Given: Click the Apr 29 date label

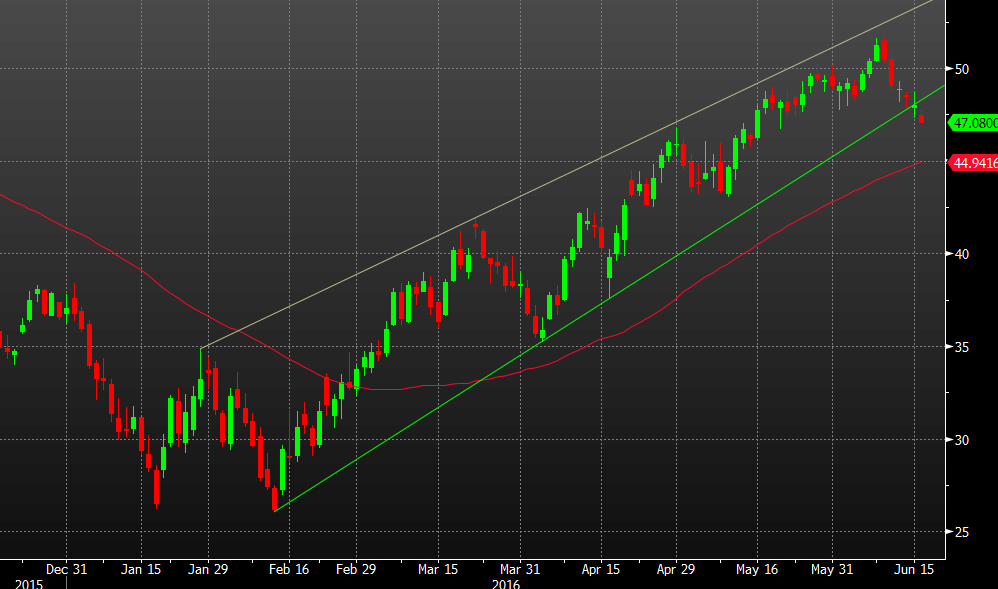Looking at the screenshot, I should coord(676,569).
